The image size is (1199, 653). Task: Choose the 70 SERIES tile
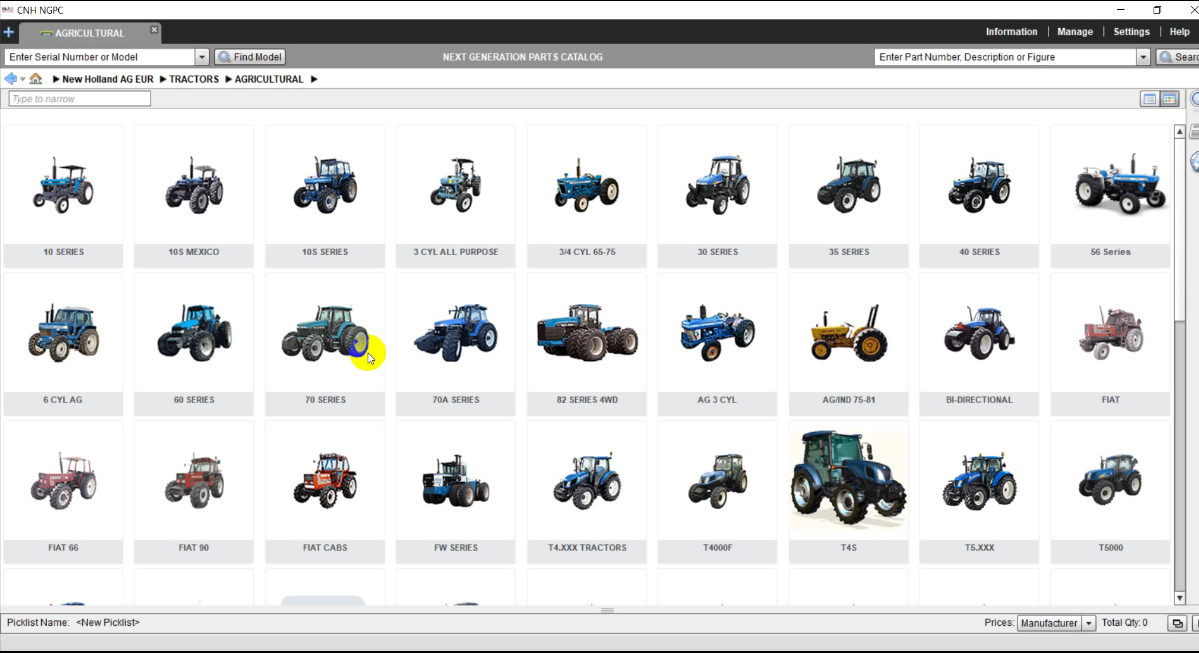pos(325,344)
